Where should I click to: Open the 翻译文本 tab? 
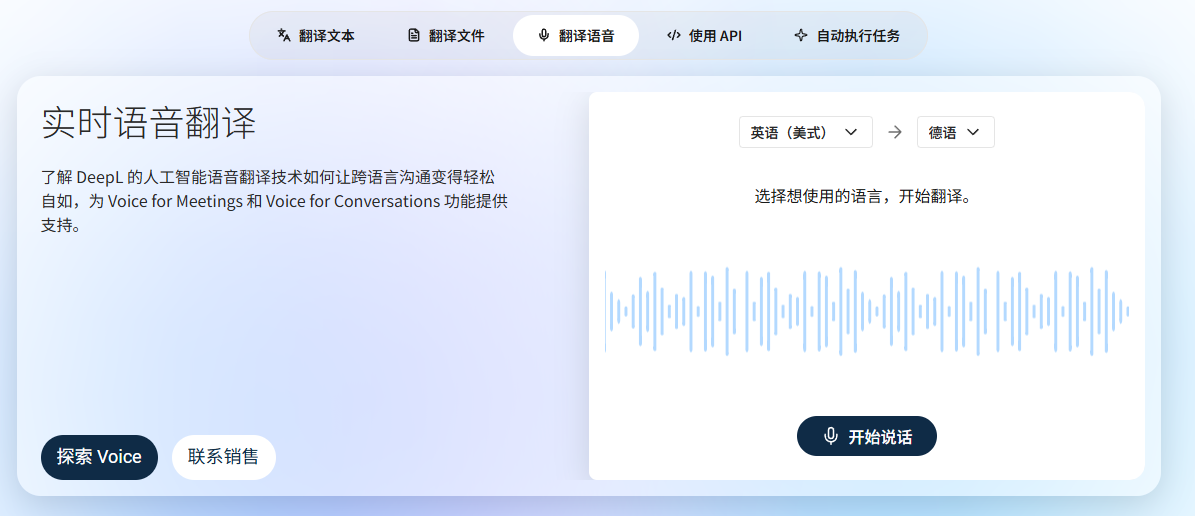(x=316, y=35)
